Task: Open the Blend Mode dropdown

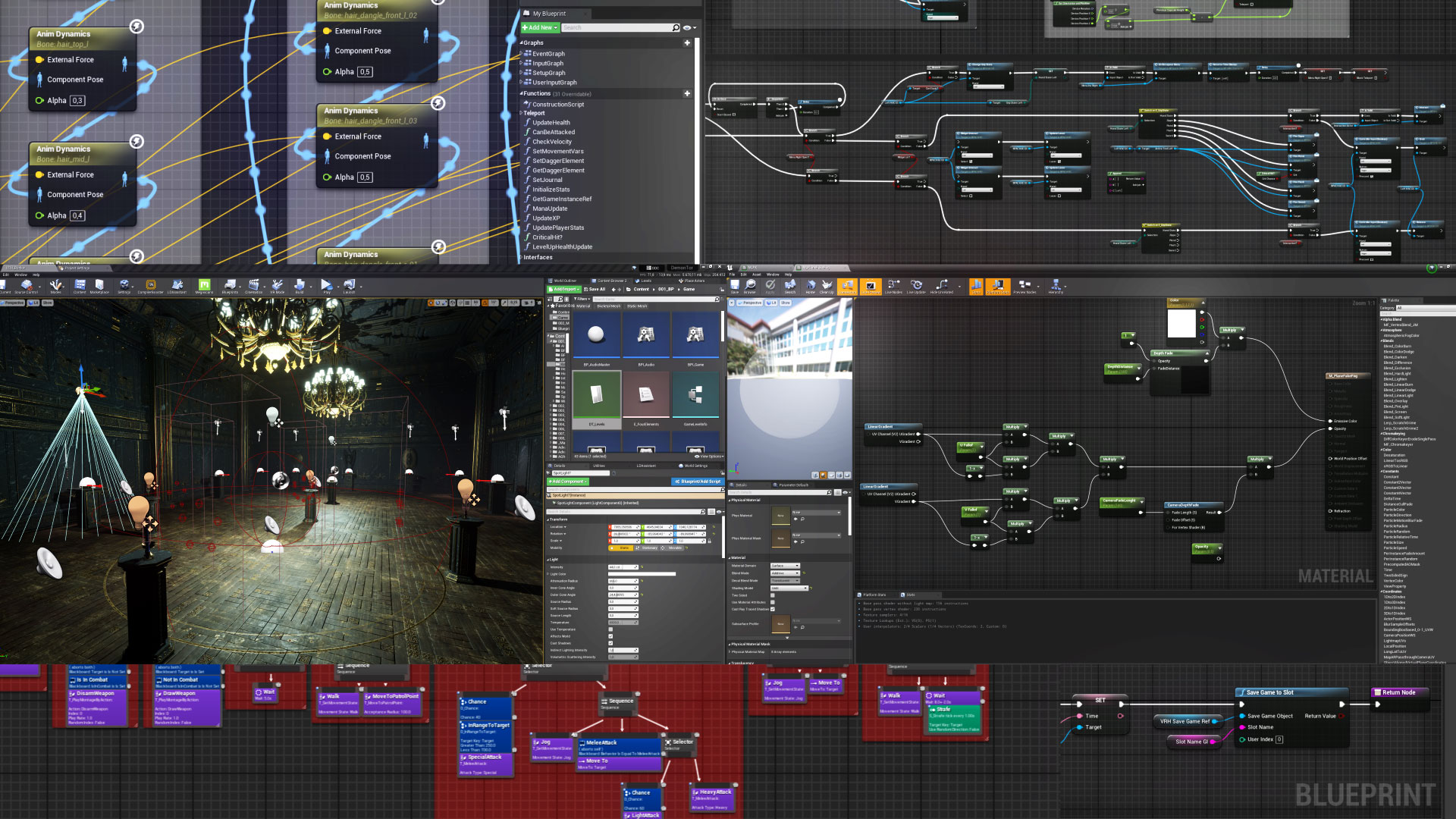Action: (x=785, y=573)
